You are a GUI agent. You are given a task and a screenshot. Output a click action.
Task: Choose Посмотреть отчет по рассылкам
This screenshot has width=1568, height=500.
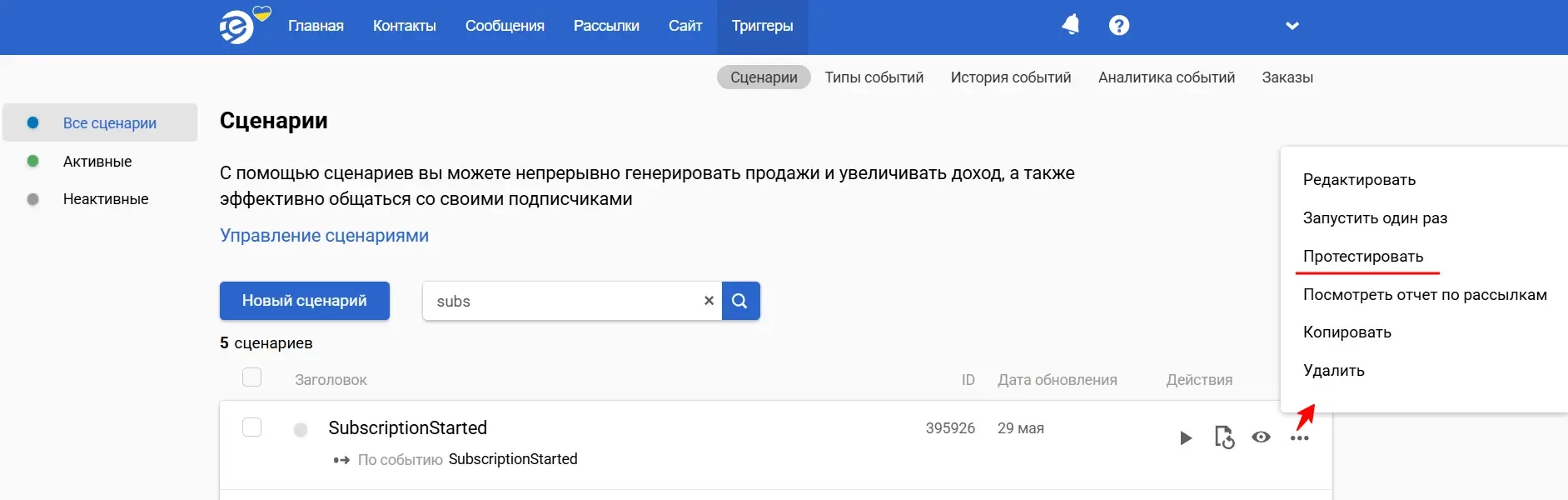[1425, 295]
